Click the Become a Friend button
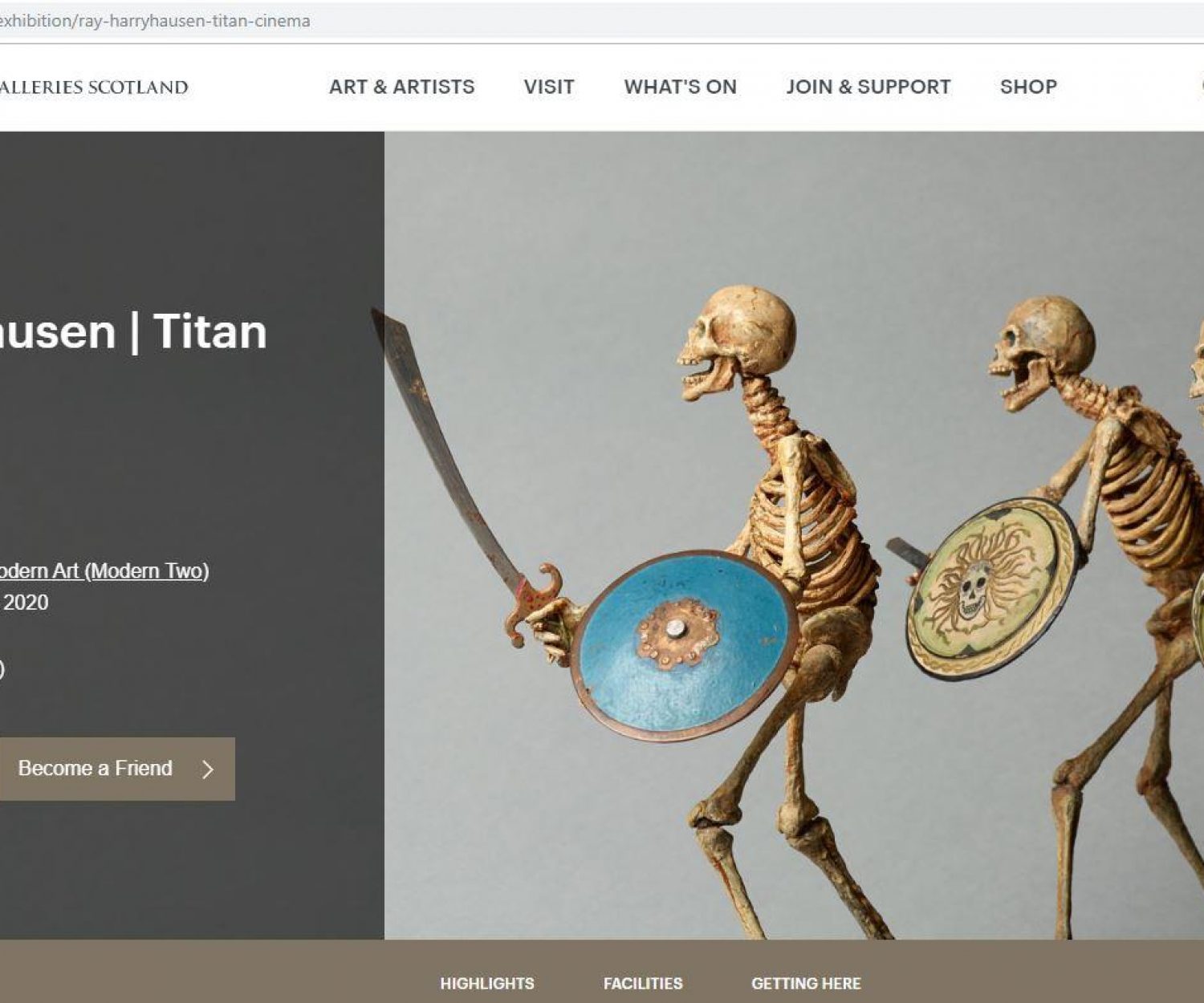The image size is (1204, 1003). [117, 769]
